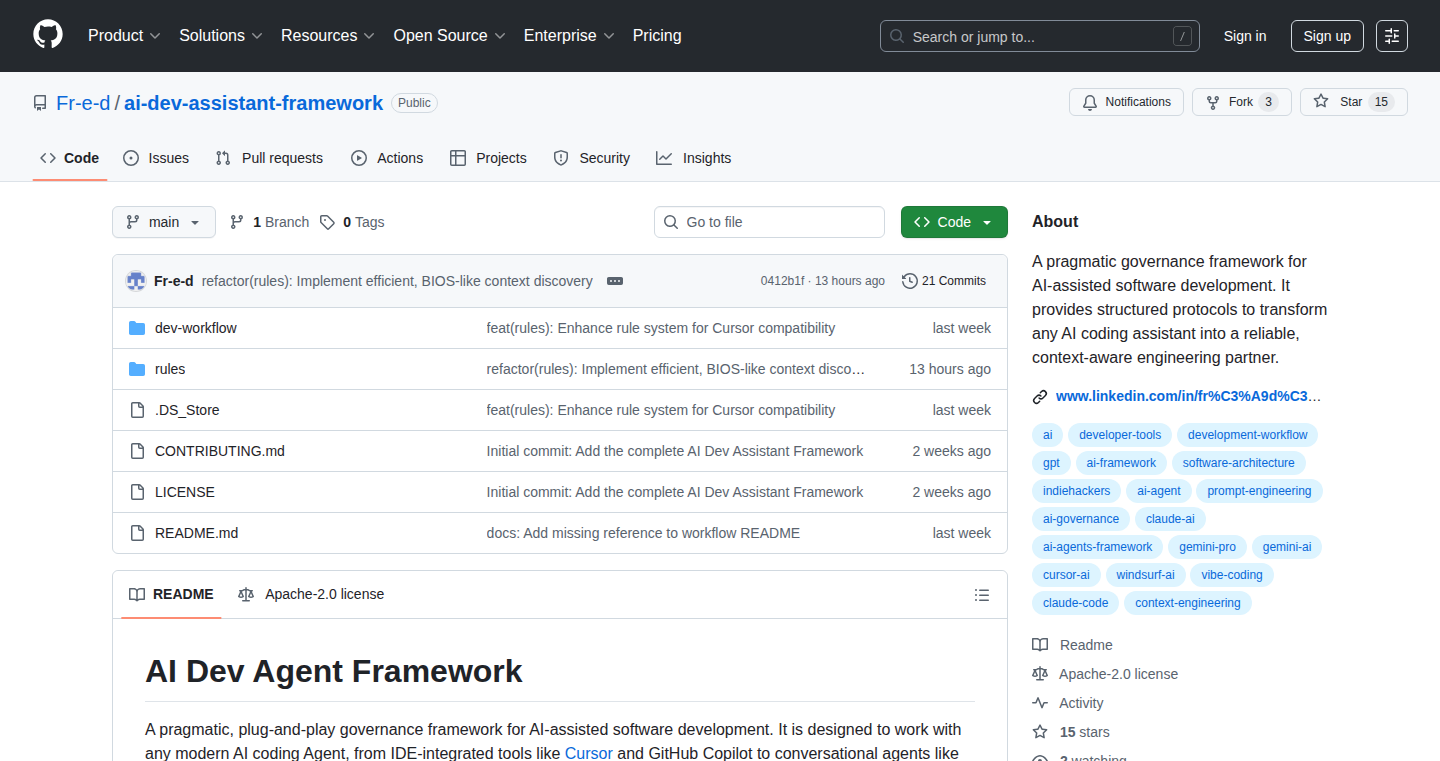Click the commit details ellipsis icon
The image size is (1440, 761).
tap(615, 281)
